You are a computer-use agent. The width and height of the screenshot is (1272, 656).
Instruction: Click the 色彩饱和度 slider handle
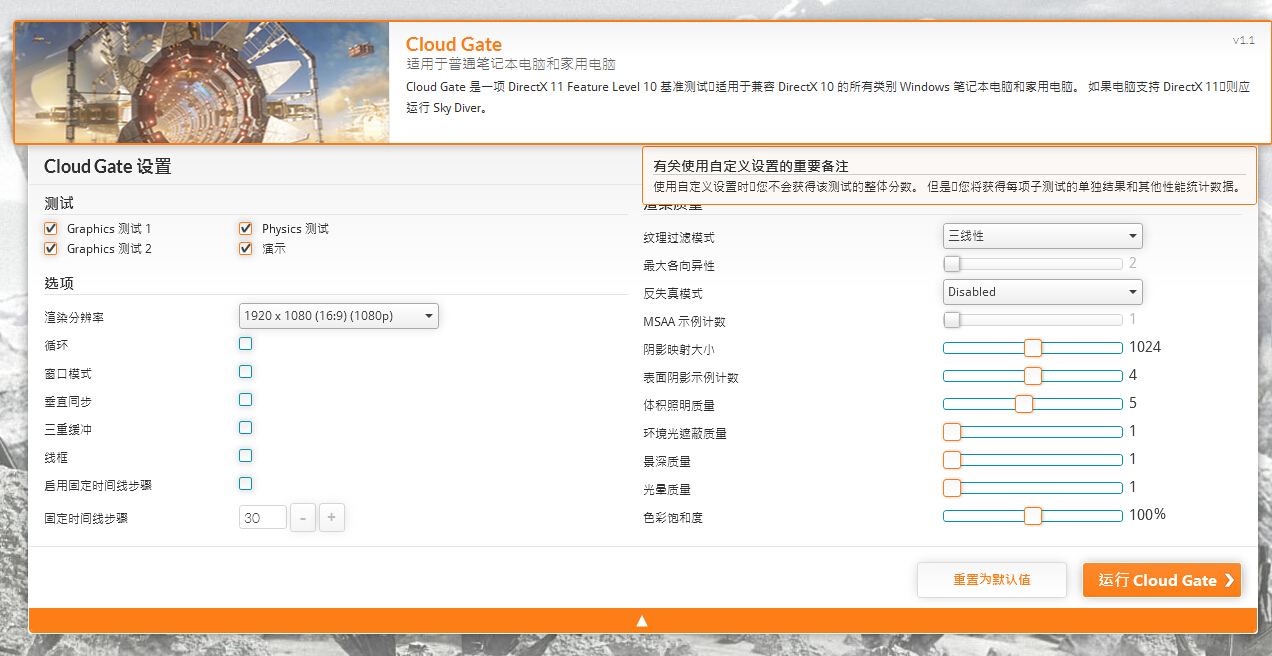pyautogui.click(x=1033, y=516)
